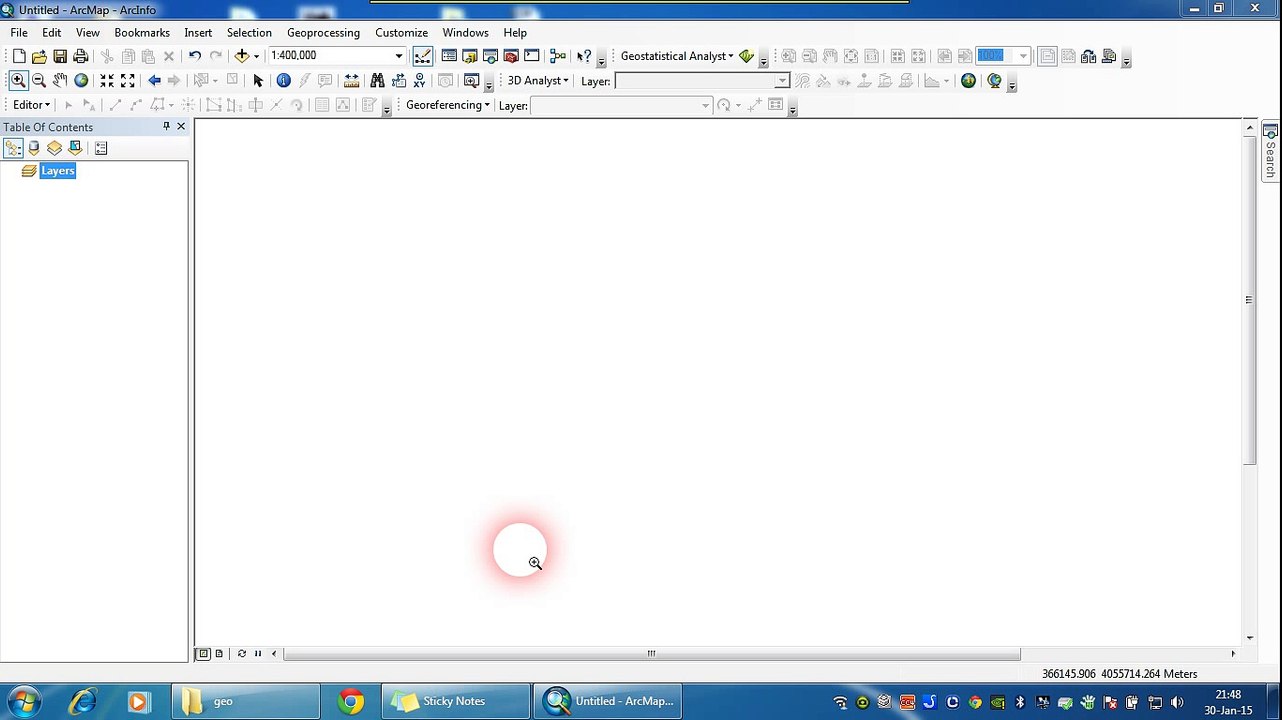1282x720 pixels.
Task: Launch ArcGlobe from 3D Analyst toolbar
Action: pyautogui.click(x=968, y=81)
